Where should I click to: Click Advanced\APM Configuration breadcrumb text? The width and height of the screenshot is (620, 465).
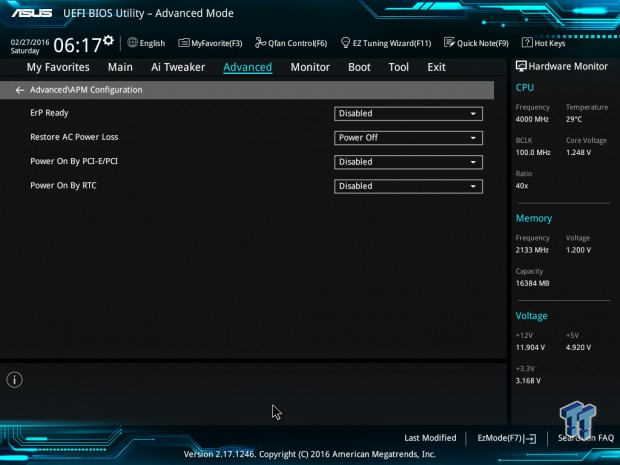coord(86,90)
